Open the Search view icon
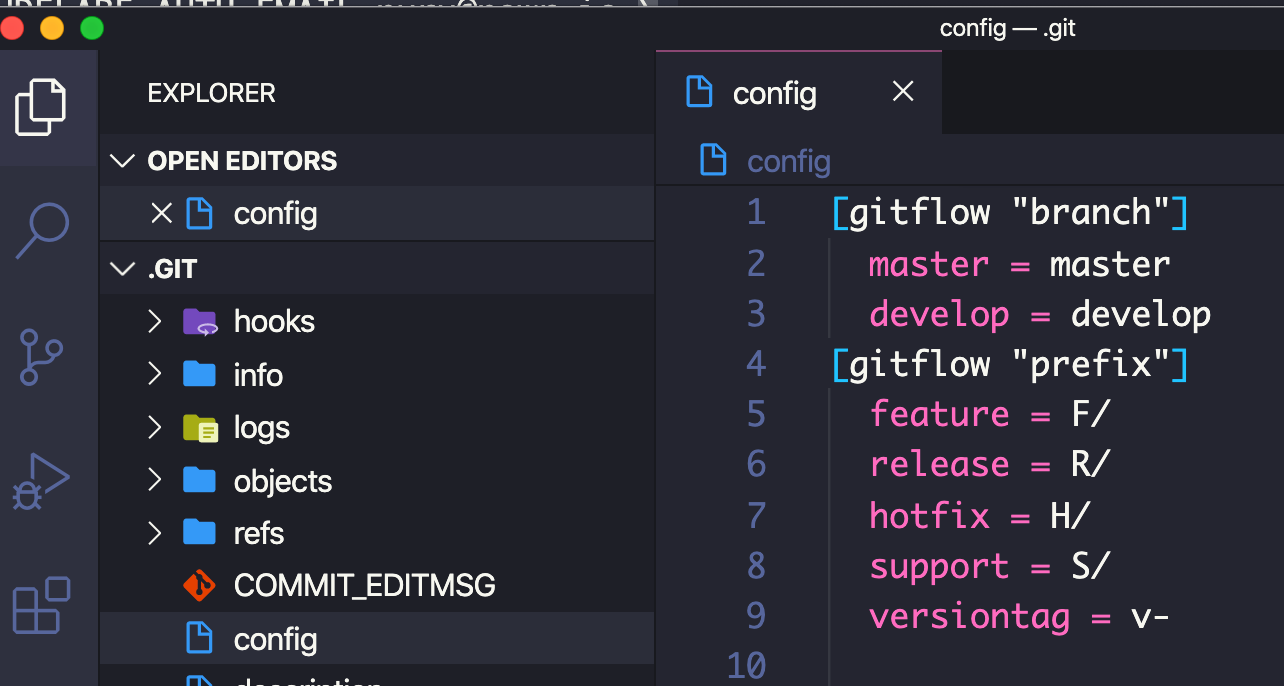This screenshot has height=686, width=1284. (x=43, y=230)
